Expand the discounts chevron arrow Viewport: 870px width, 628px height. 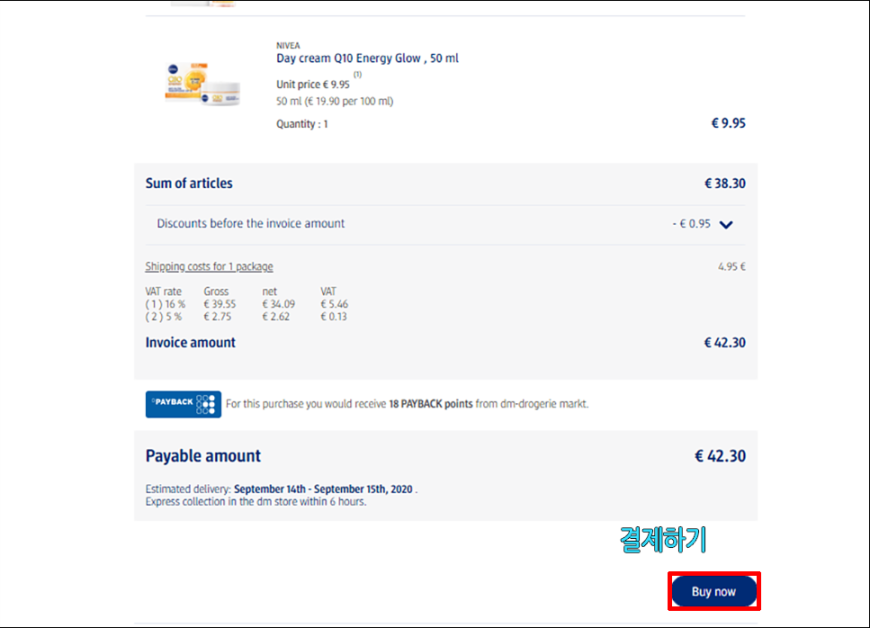pos(726,225)
